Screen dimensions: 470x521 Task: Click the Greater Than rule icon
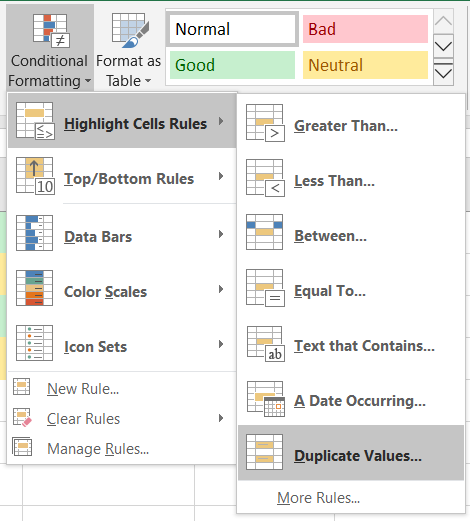click(x=265, y=123)
